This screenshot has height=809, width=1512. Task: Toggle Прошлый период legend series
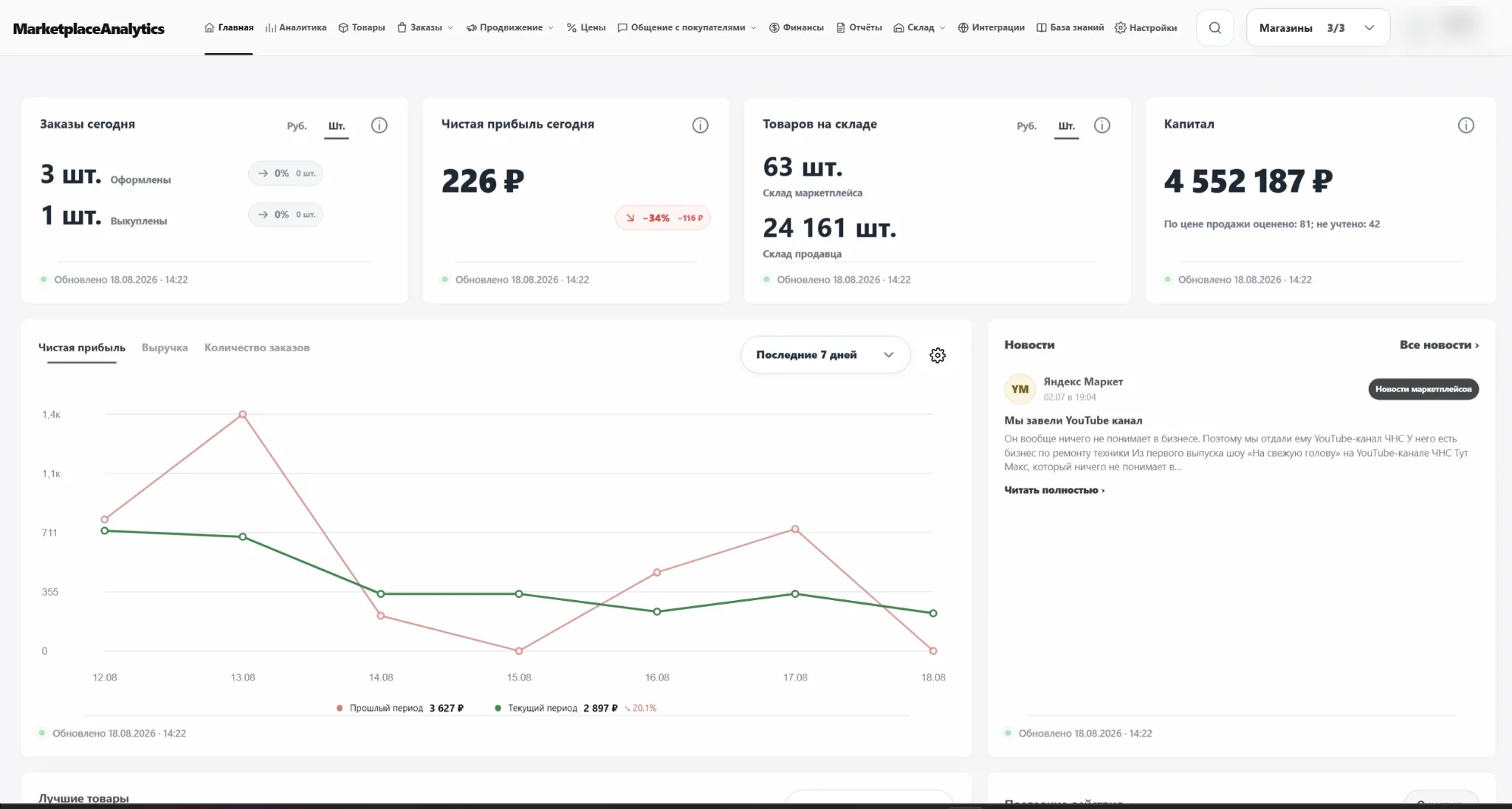(x=399, y=708)
